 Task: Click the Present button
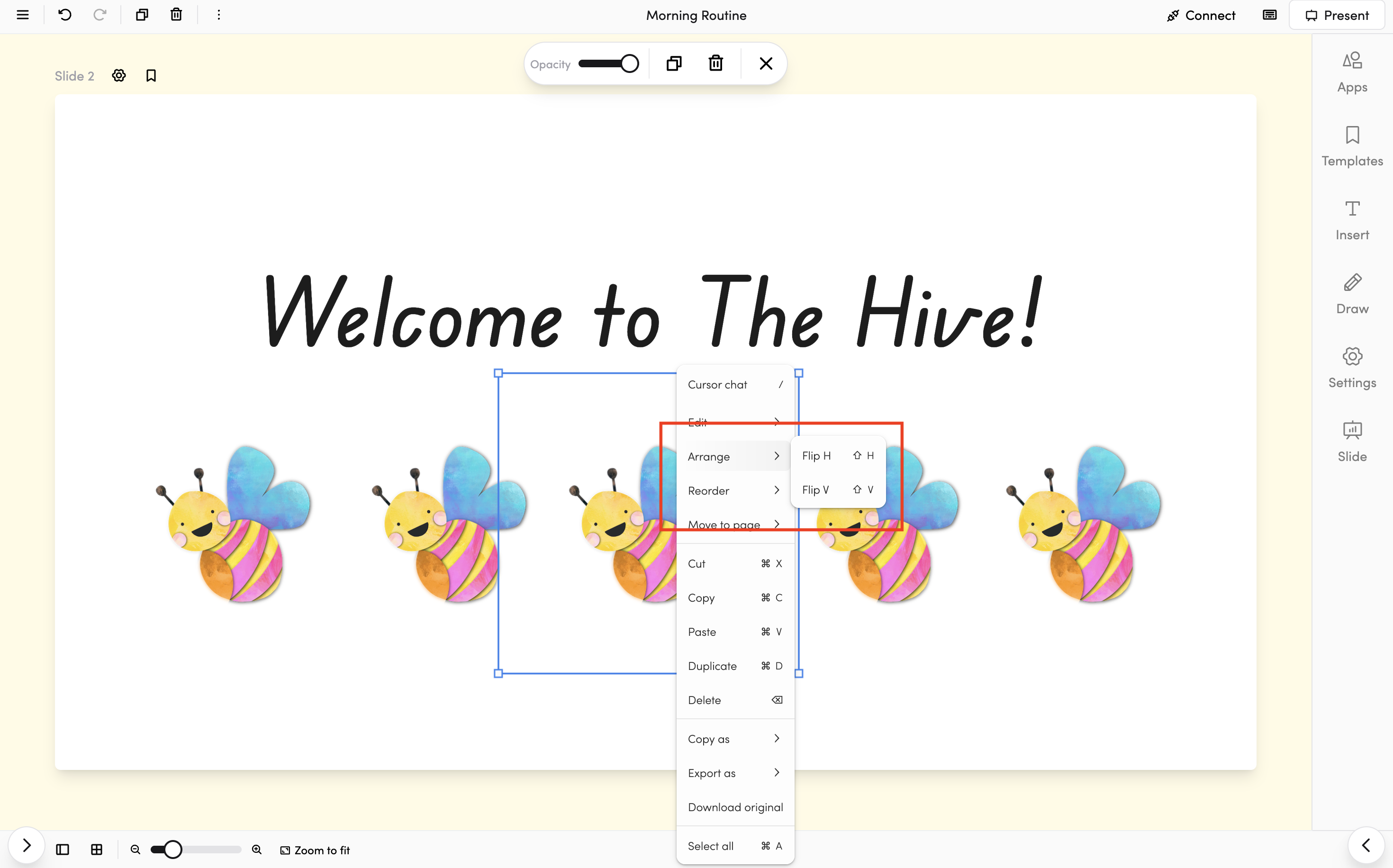pos(1337,15)
